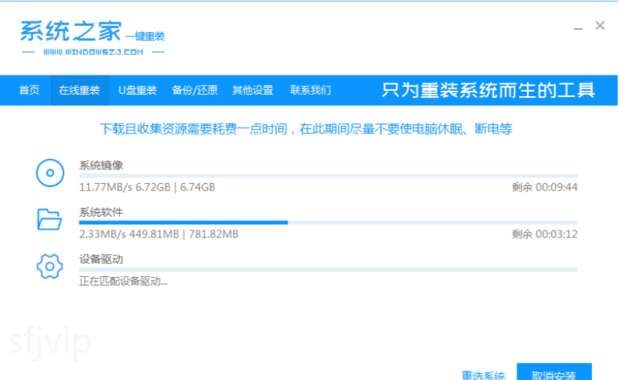Go to the 其他设置 tab

coord(253,90)
